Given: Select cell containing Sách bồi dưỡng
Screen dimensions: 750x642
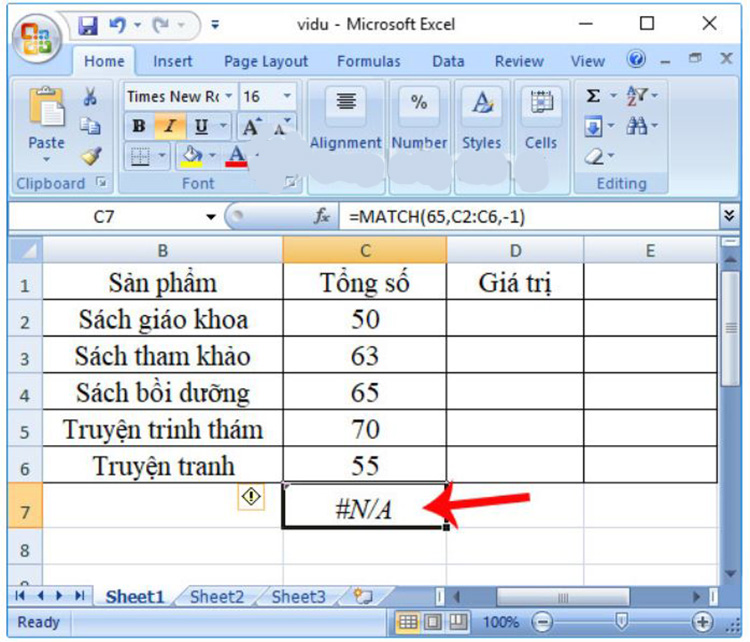Looking at the screenshot, I should pyautogui.click(x=163, y=392).
